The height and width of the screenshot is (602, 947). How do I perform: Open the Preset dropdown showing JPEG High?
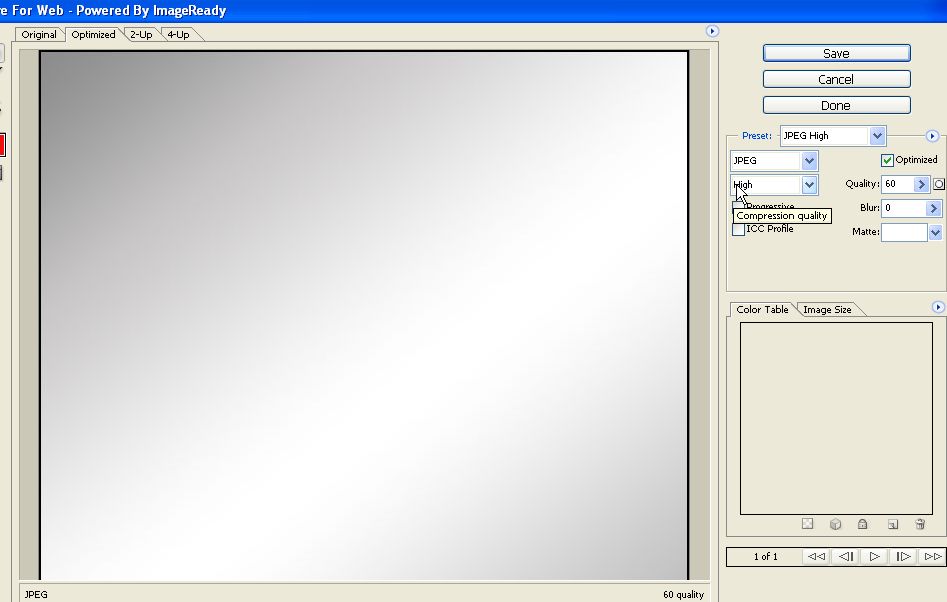pos(877,136)
